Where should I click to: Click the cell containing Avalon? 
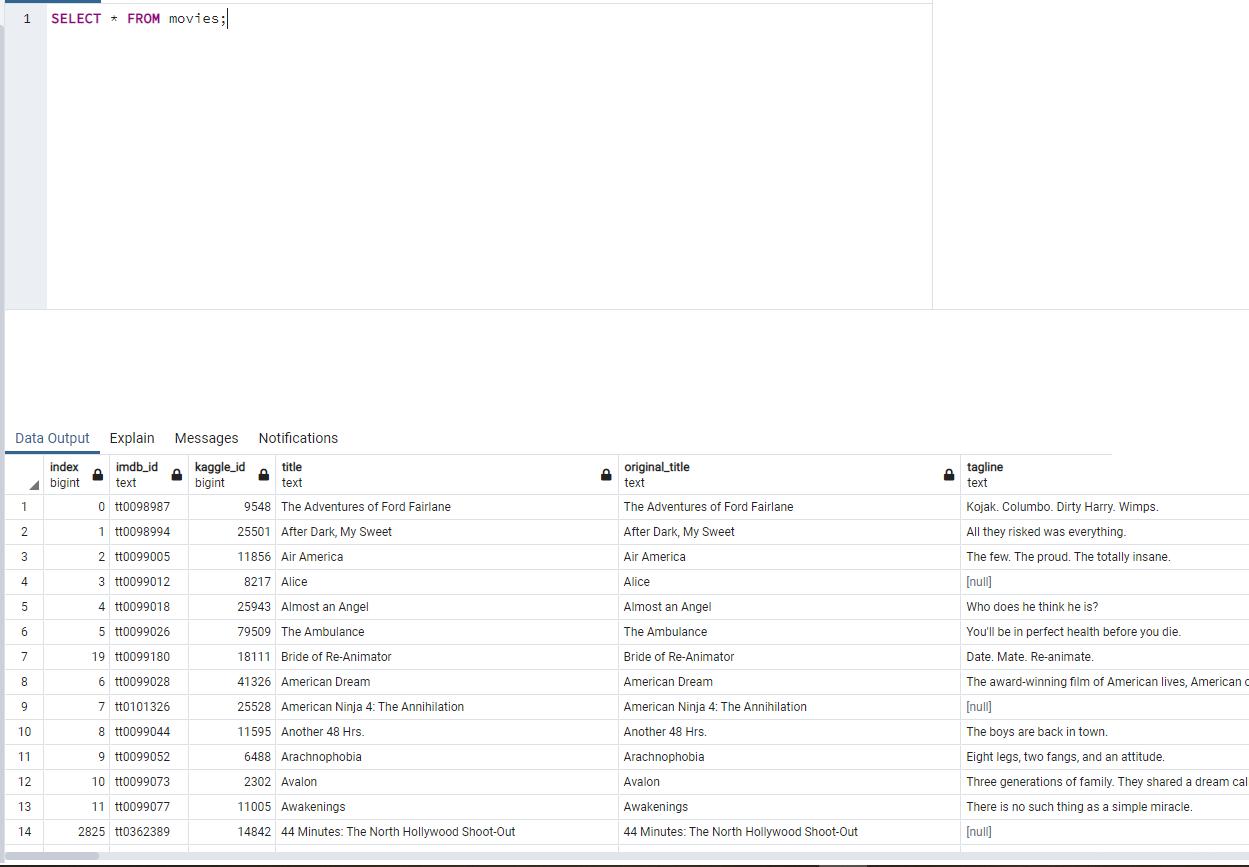click(x=298, y=781)
